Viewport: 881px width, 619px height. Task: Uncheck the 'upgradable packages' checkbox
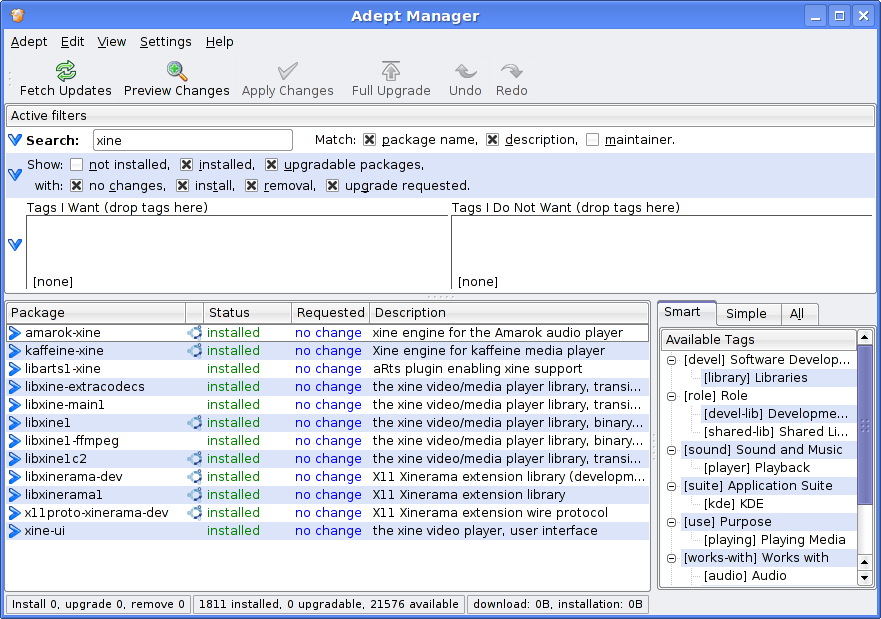[x=272, y=165]
